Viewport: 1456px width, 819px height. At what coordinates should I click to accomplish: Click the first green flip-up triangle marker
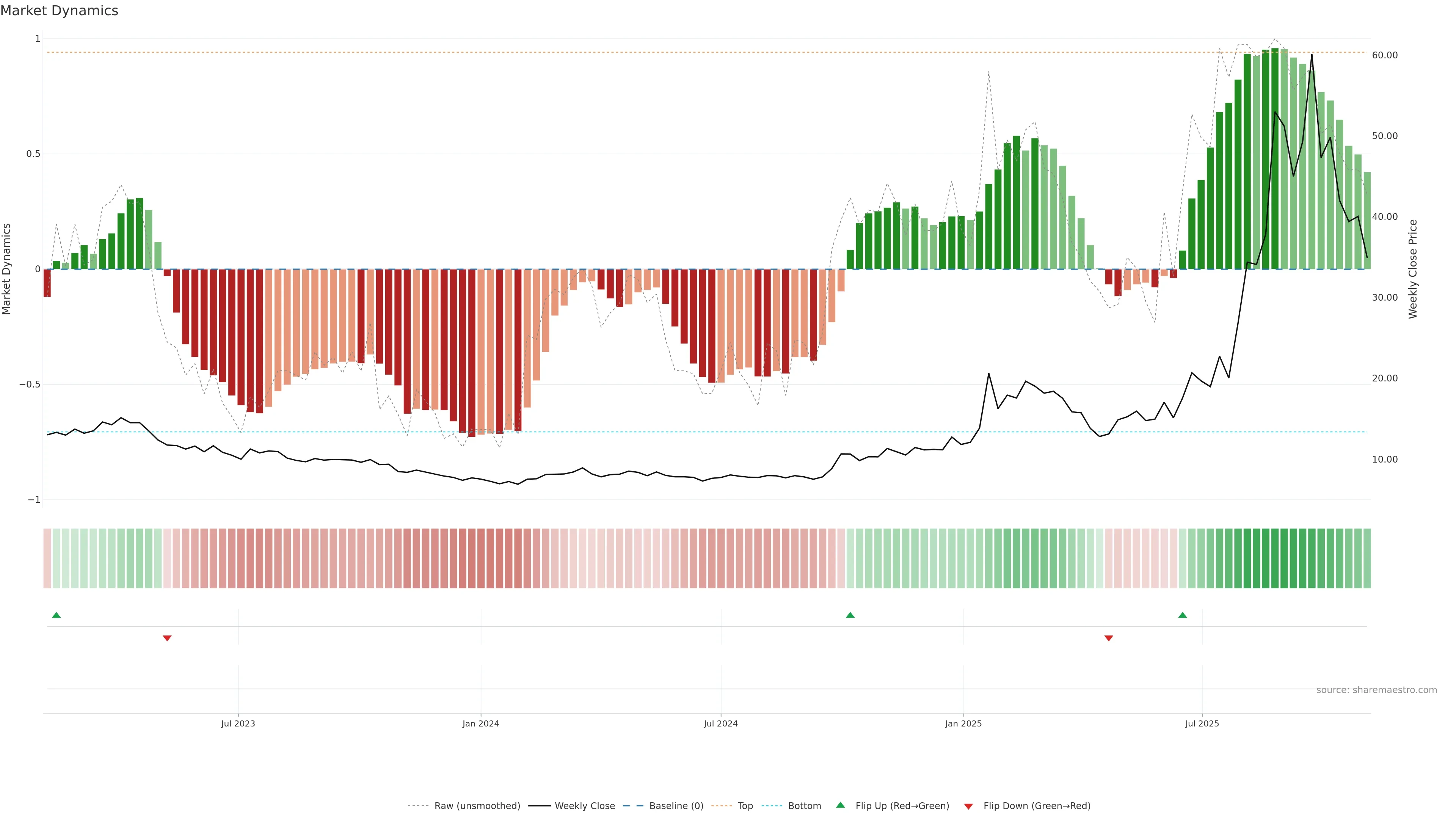click(56, 615)
